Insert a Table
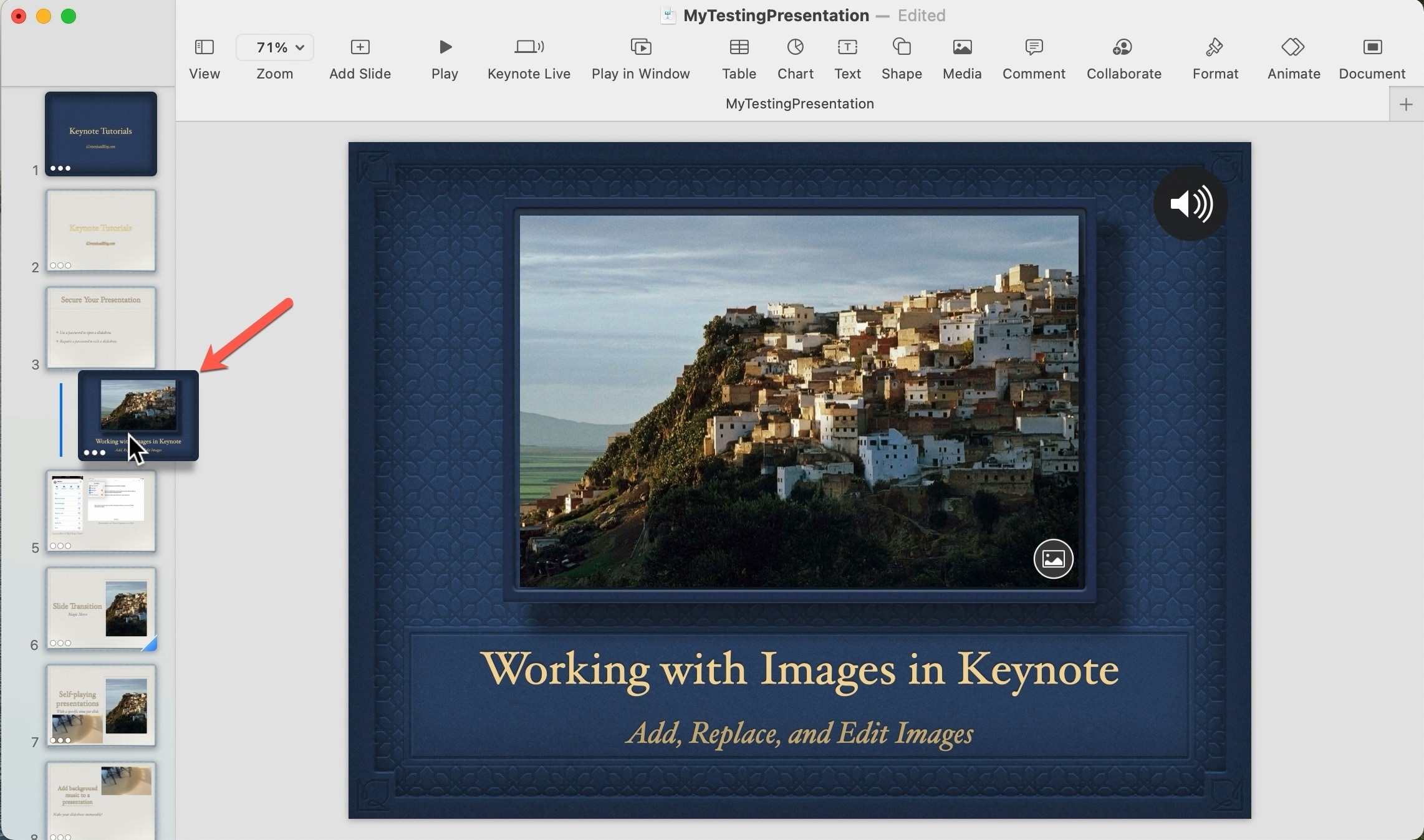Screen dimensions: 1424x840 click(738, 56)
